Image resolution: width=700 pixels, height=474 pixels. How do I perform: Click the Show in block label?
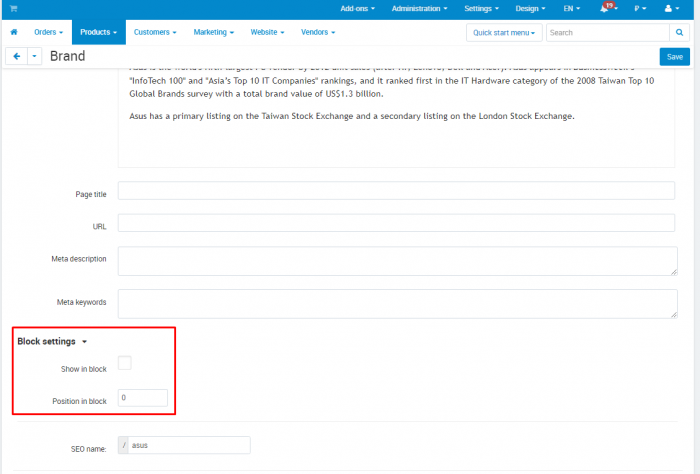tap(84, 369)
